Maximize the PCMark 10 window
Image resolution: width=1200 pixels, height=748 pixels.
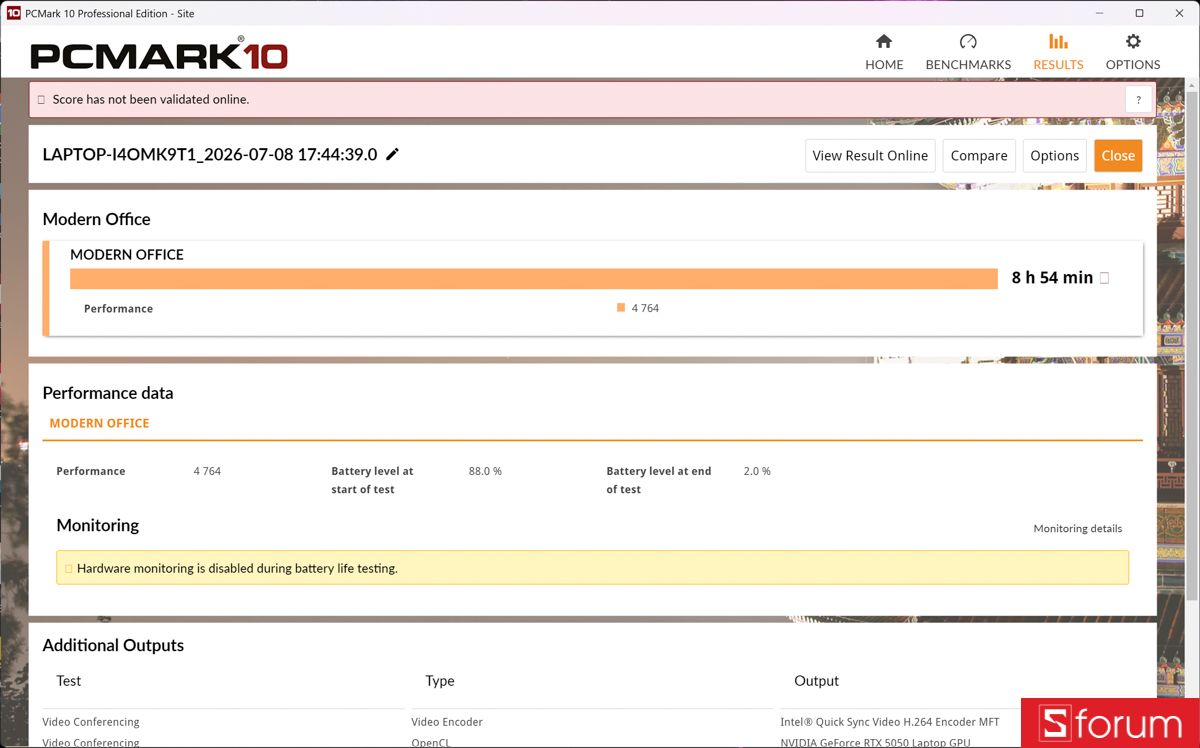coord(1139,13)
